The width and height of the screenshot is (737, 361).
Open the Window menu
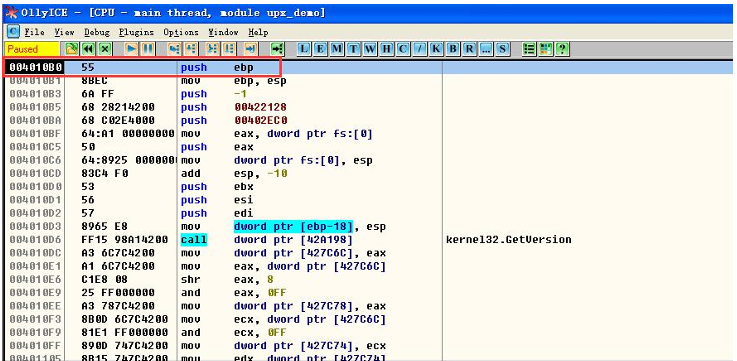(x=223, y=32)
